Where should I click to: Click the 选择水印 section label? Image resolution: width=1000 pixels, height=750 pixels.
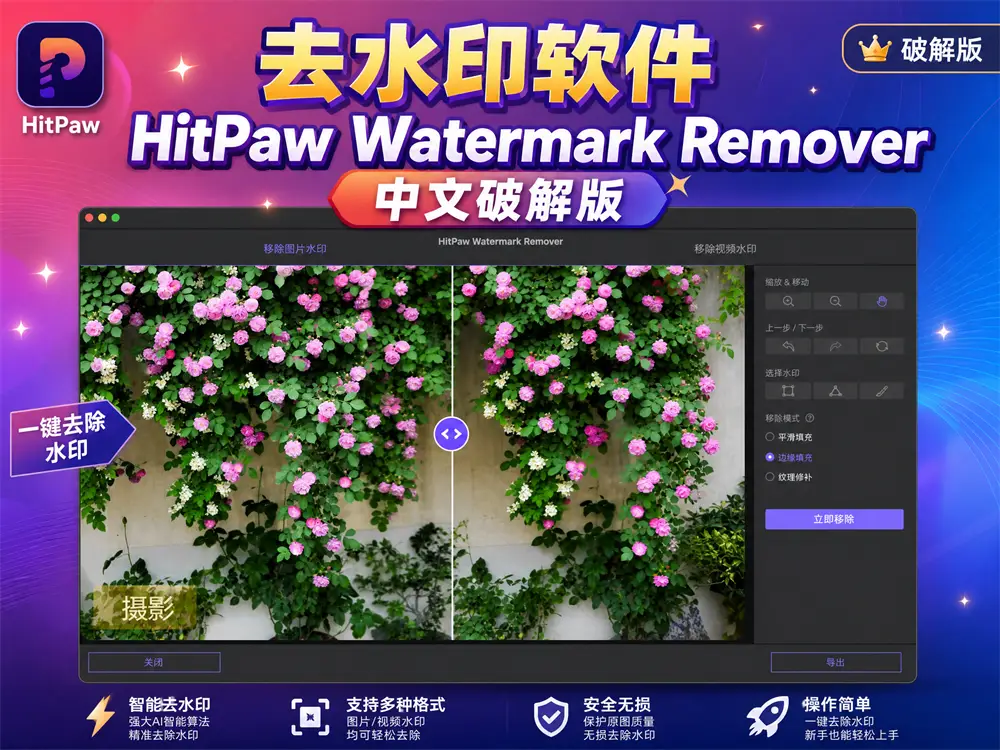(783, 373)
